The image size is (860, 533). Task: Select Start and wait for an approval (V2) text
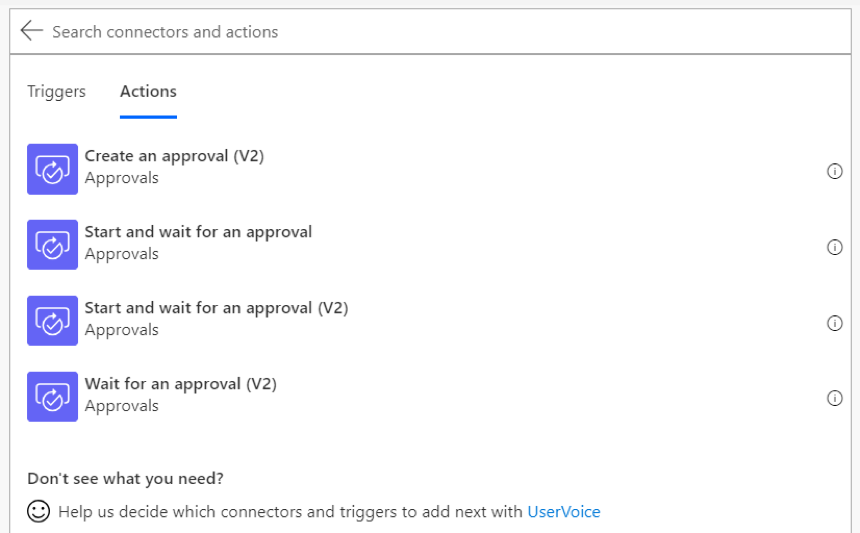click(216, 308)
